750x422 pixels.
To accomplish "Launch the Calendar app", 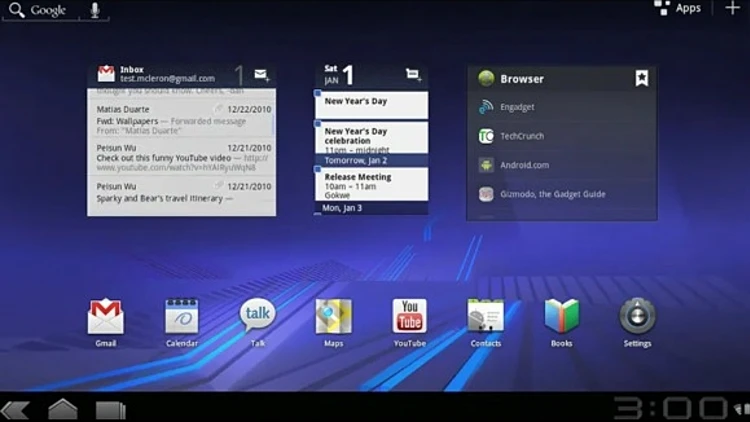I will tap(181, 317).
